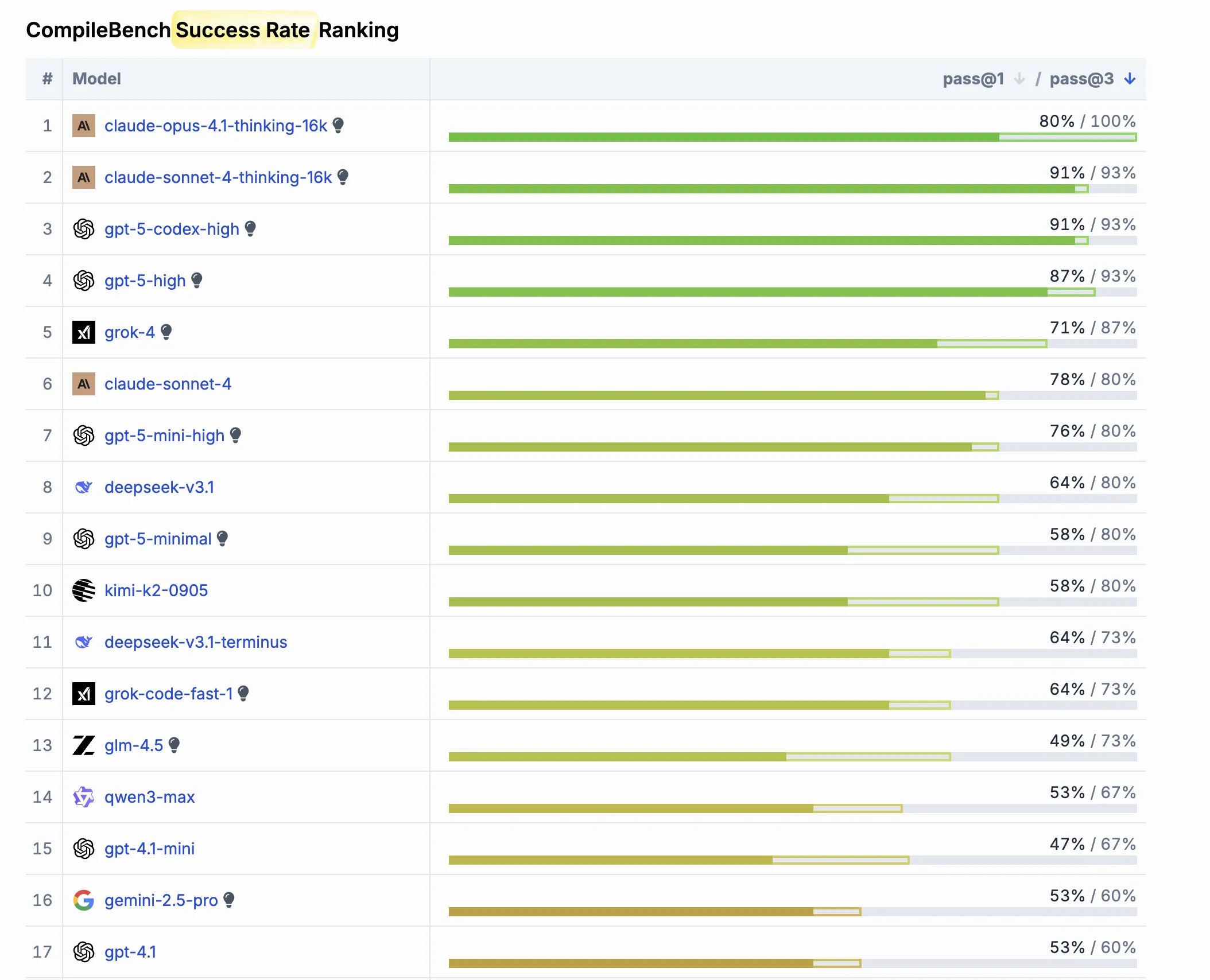Click the DeepSeek whale icon beside deepseek-v3.1

(84, 487)
